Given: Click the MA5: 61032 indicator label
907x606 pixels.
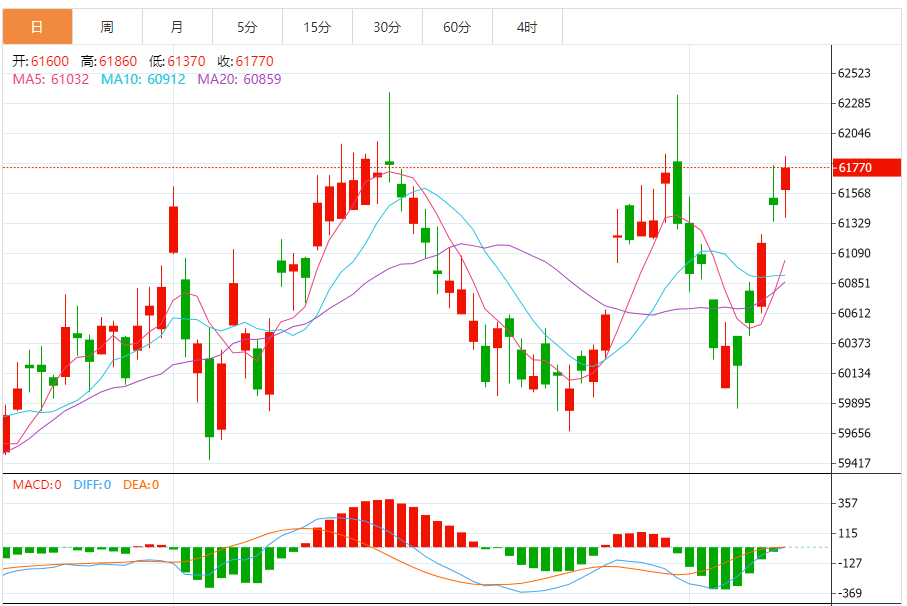Looking at the screenshot, I should pos(51,79).
